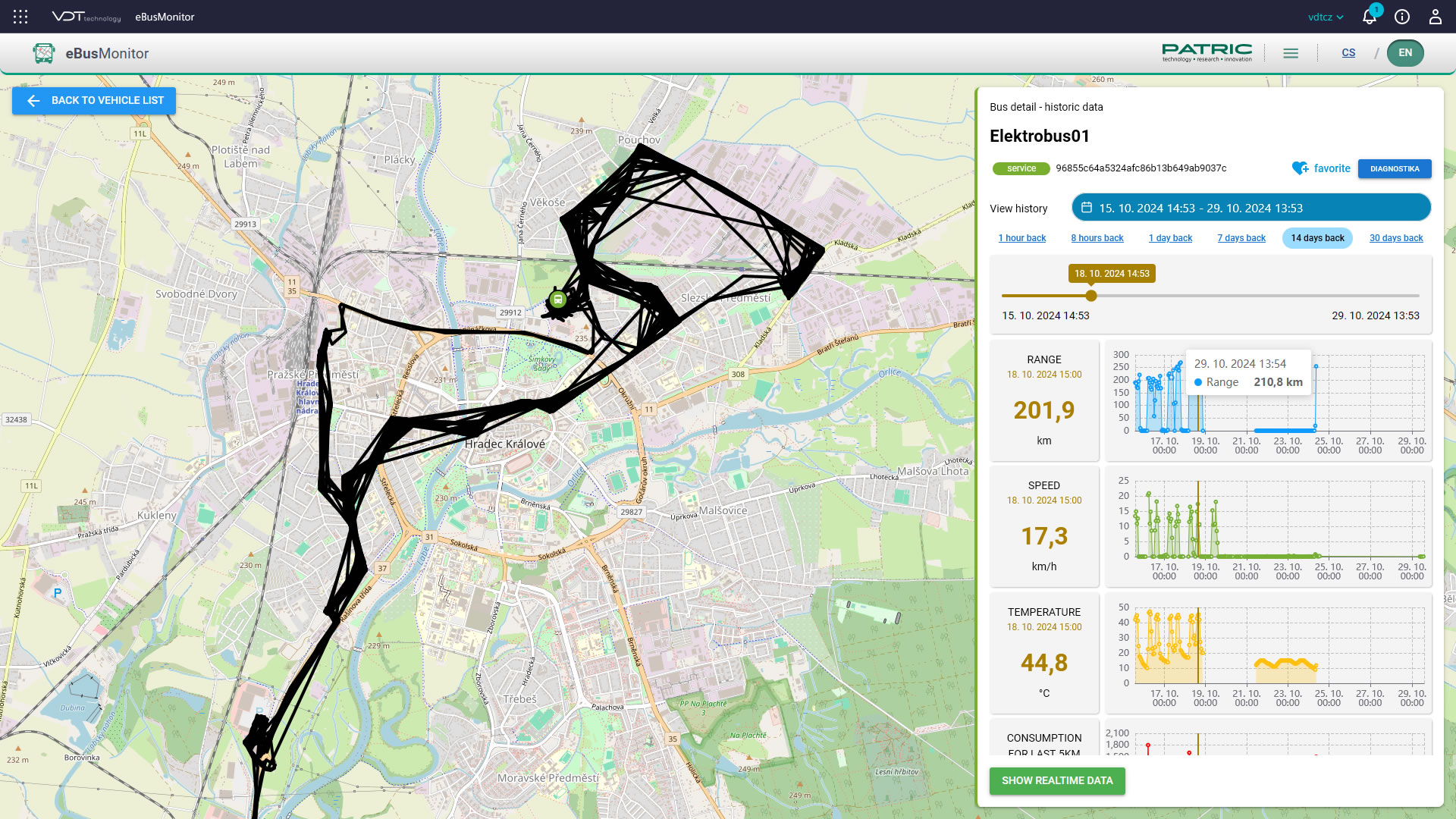This screenshot has width=1456, height=819.
Task: Click the info icon in the top bar
Action: coord(1401,16)
